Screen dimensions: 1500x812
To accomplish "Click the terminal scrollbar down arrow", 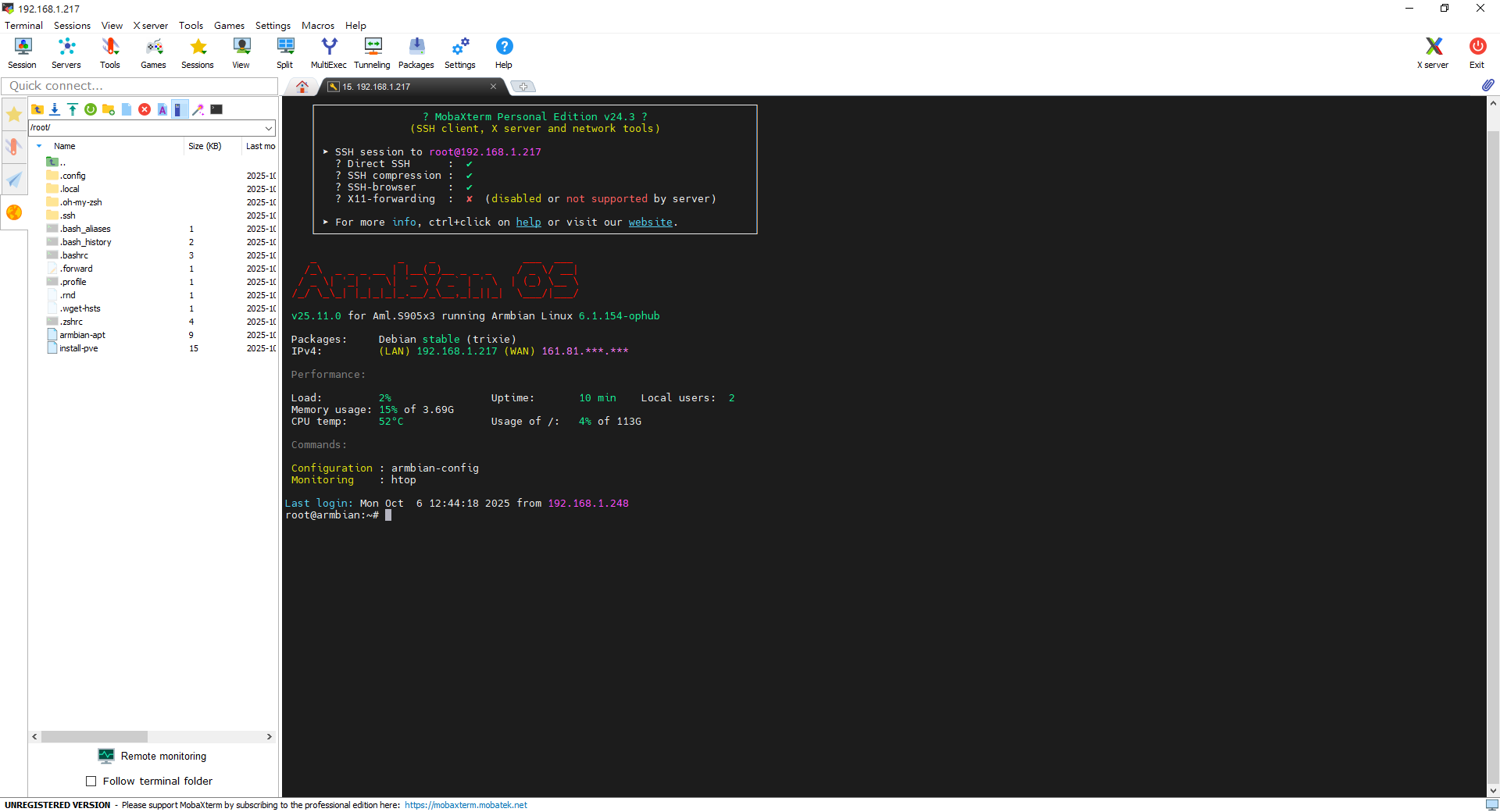I will (x=1493, y=790).
